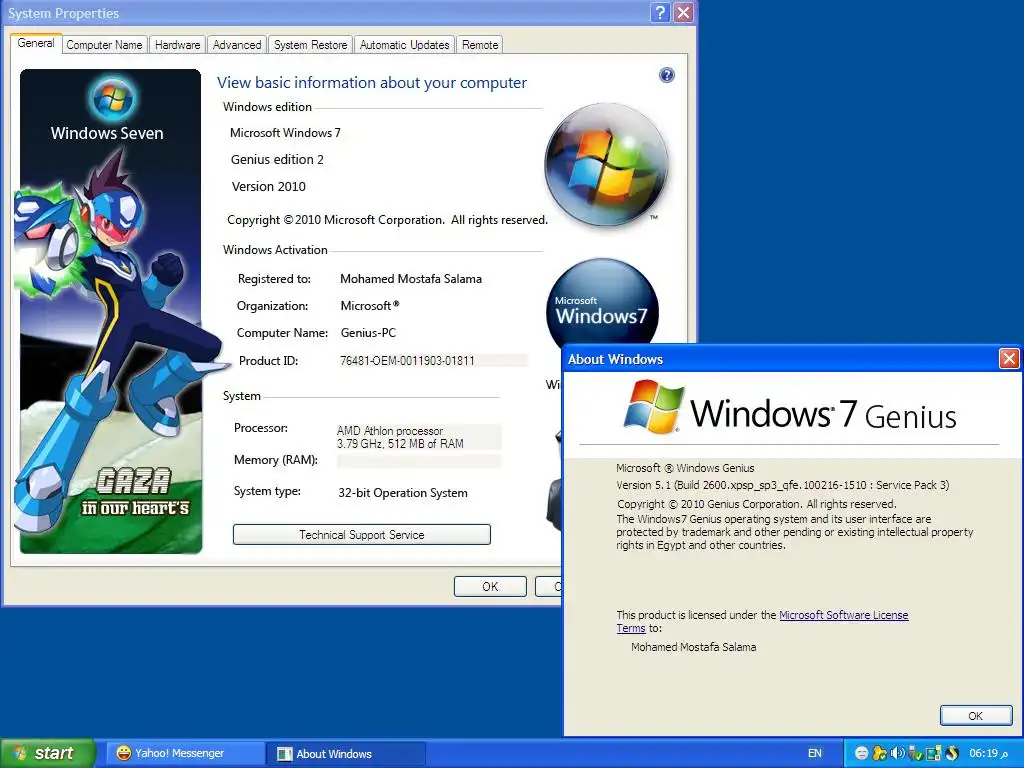Click the Windows Seven character side banner
The image size is (1024, 768).
click(x=110, y=312)
